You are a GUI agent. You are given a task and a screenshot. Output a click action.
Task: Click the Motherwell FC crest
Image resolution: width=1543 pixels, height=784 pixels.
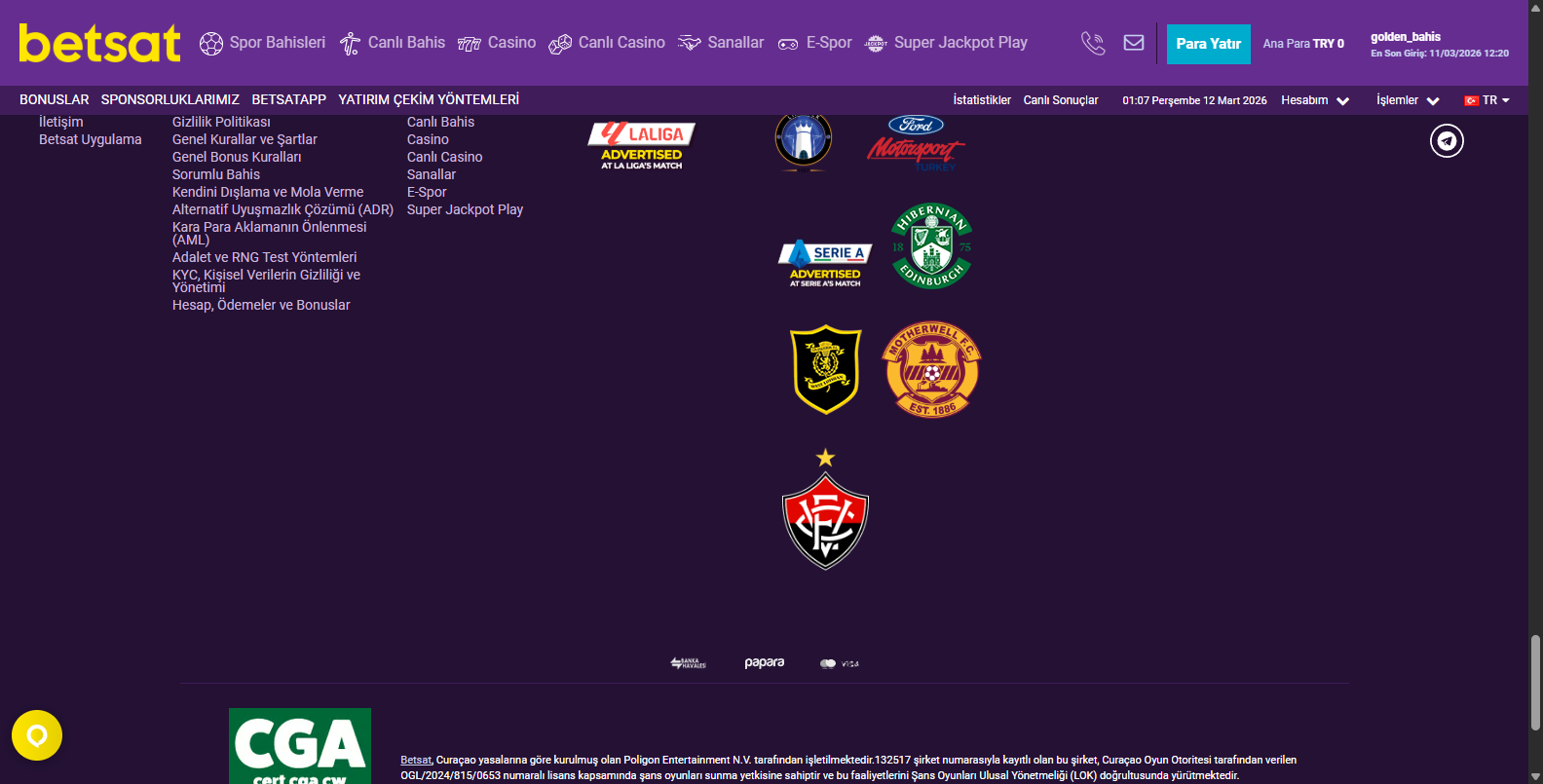pyautogui.click(x=931, y=369)
